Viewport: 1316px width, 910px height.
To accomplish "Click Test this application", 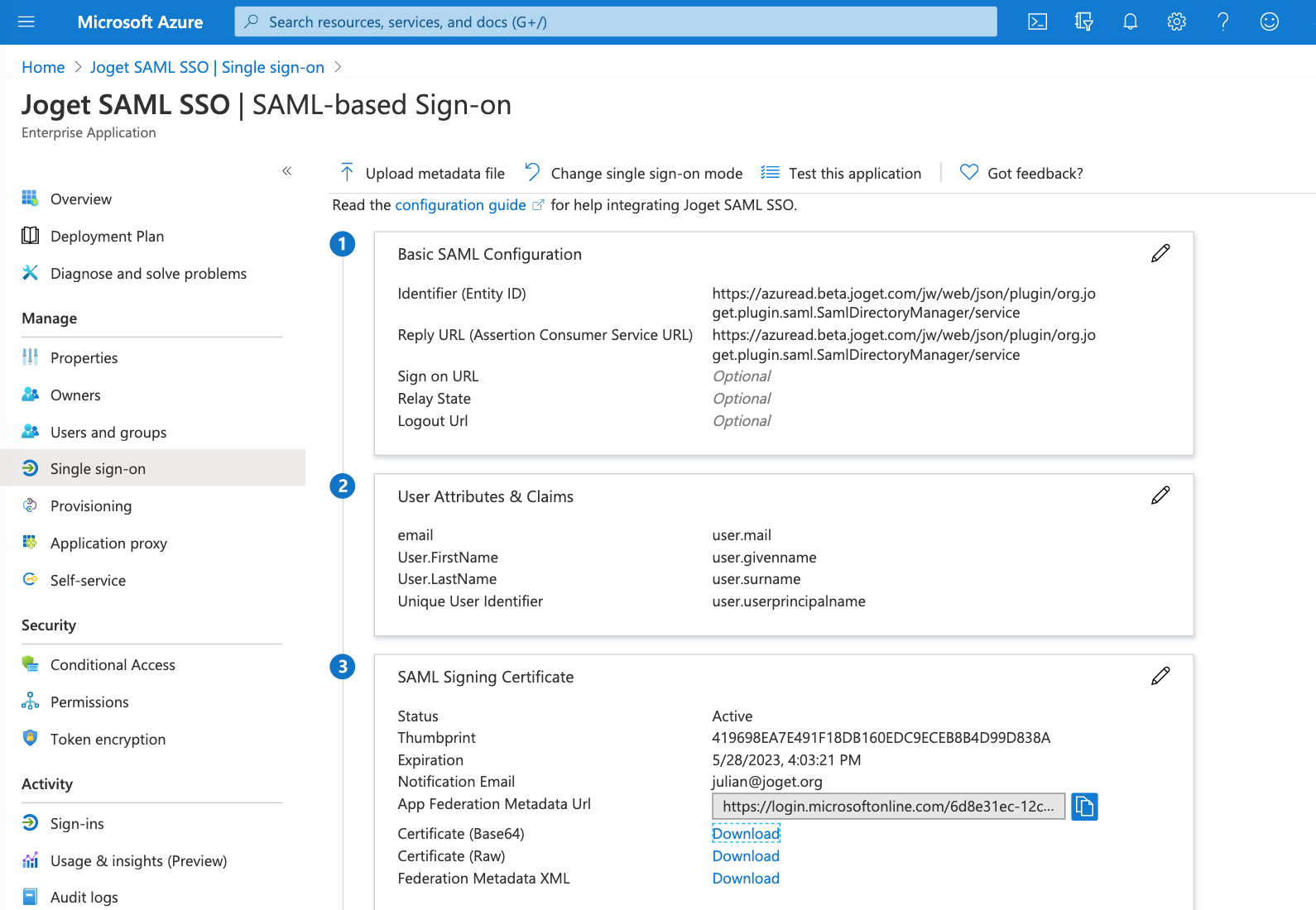I will (x=842, y=174).
